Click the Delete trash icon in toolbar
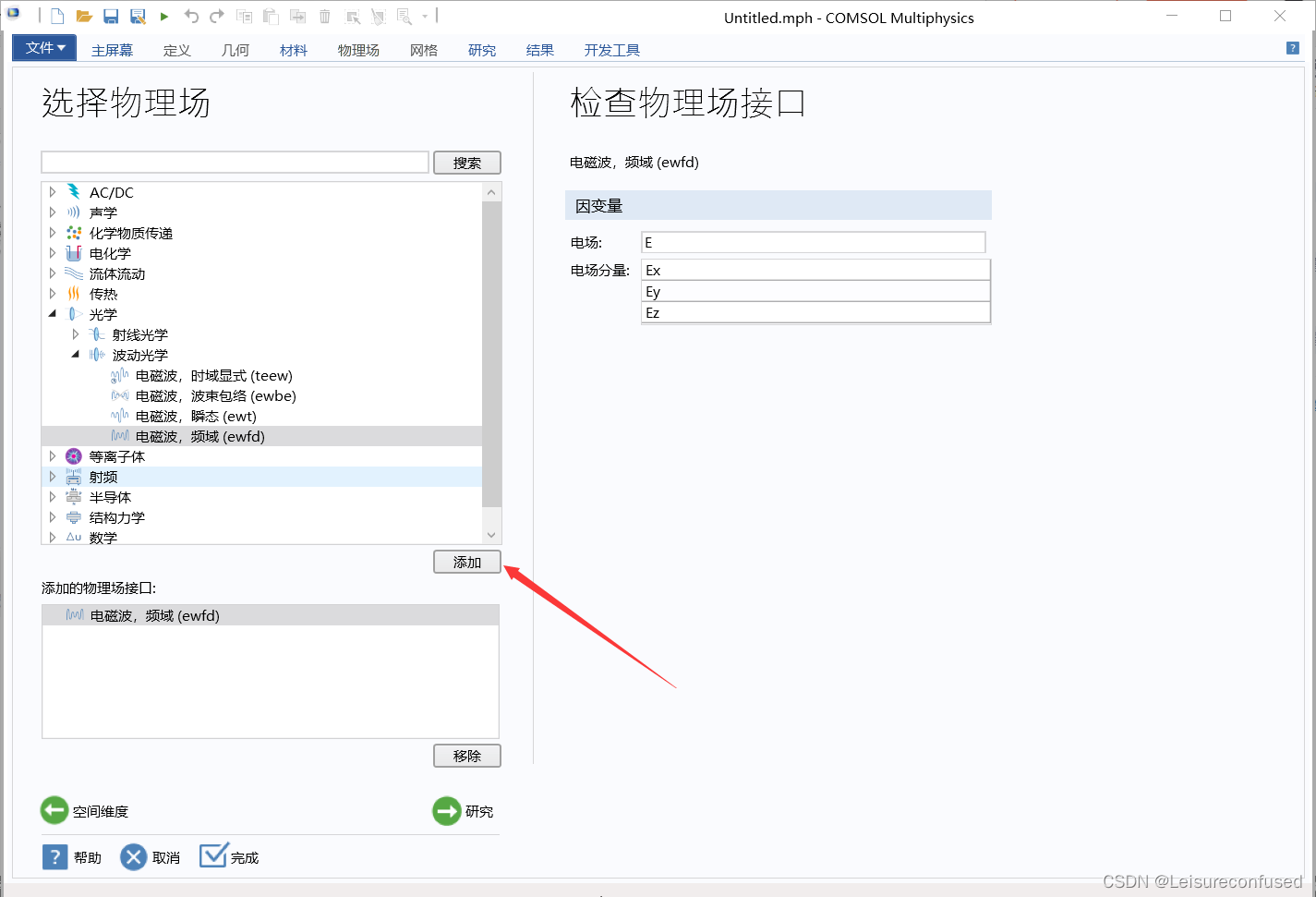 [325, 17]
